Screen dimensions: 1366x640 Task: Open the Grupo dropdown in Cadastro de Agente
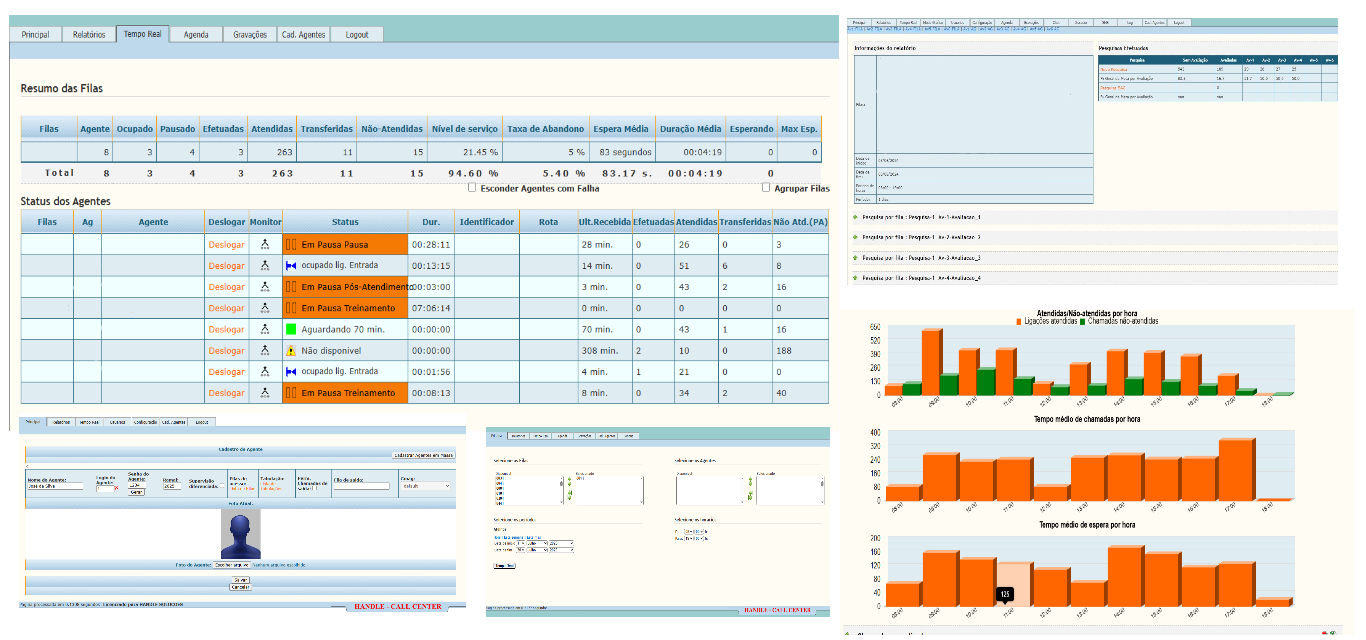[x=425, y=486]
